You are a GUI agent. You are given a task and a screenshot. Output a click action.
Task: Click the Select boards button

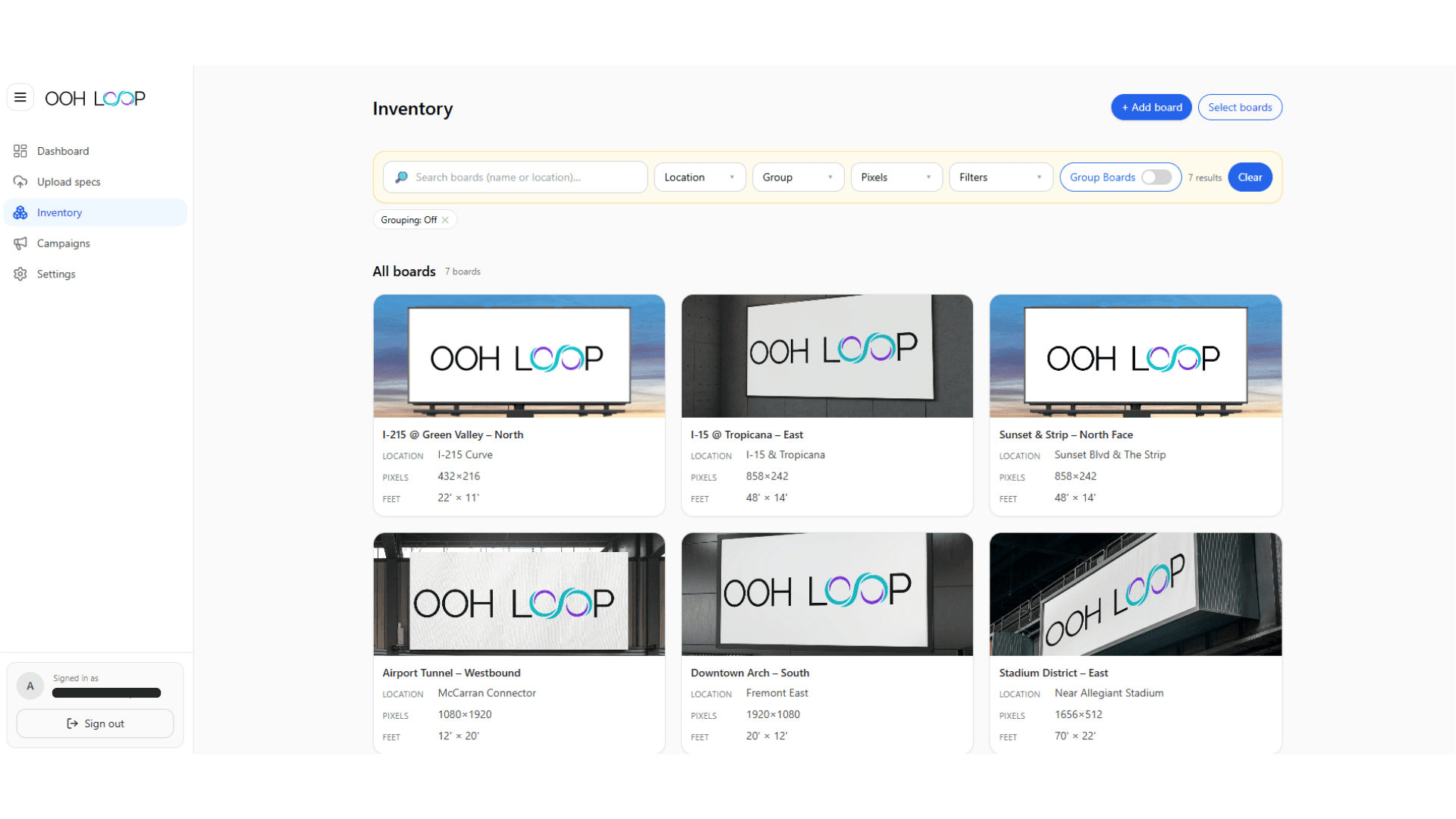(x=1239, y=107)
